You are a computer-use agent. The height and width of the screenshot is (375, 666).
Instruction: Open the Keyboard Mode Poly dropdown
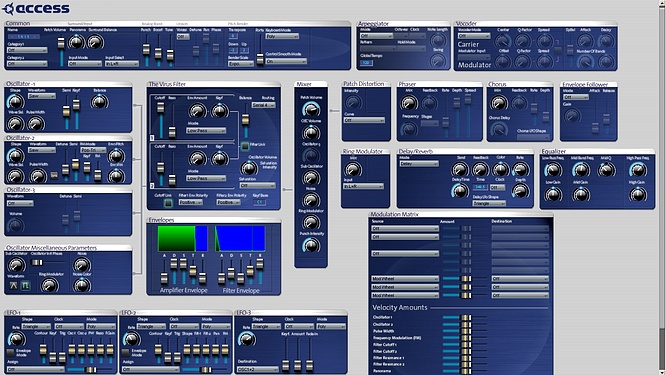(x=282, y=37)
